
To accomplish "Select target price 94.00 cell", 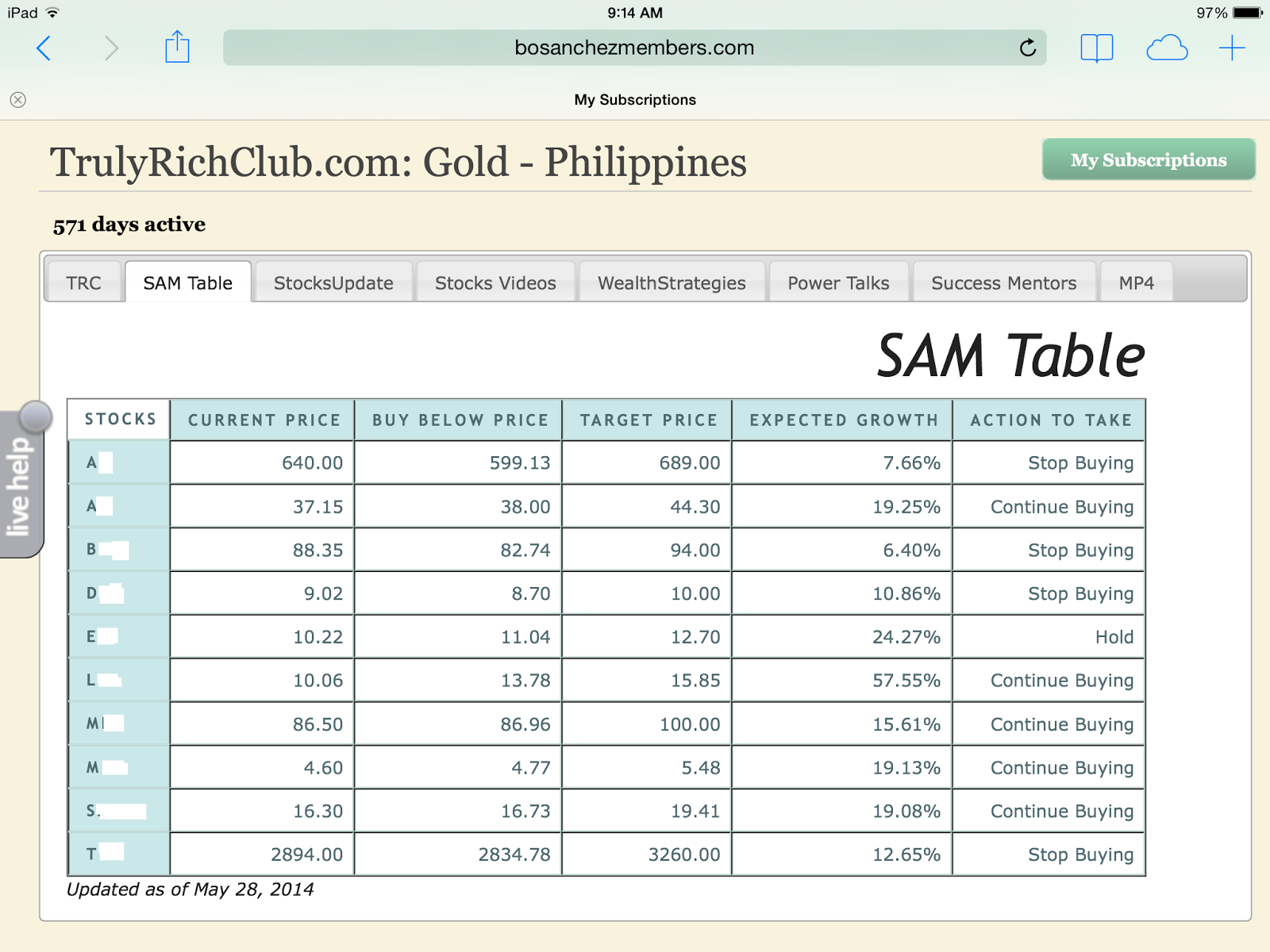I will click(648, 550).
